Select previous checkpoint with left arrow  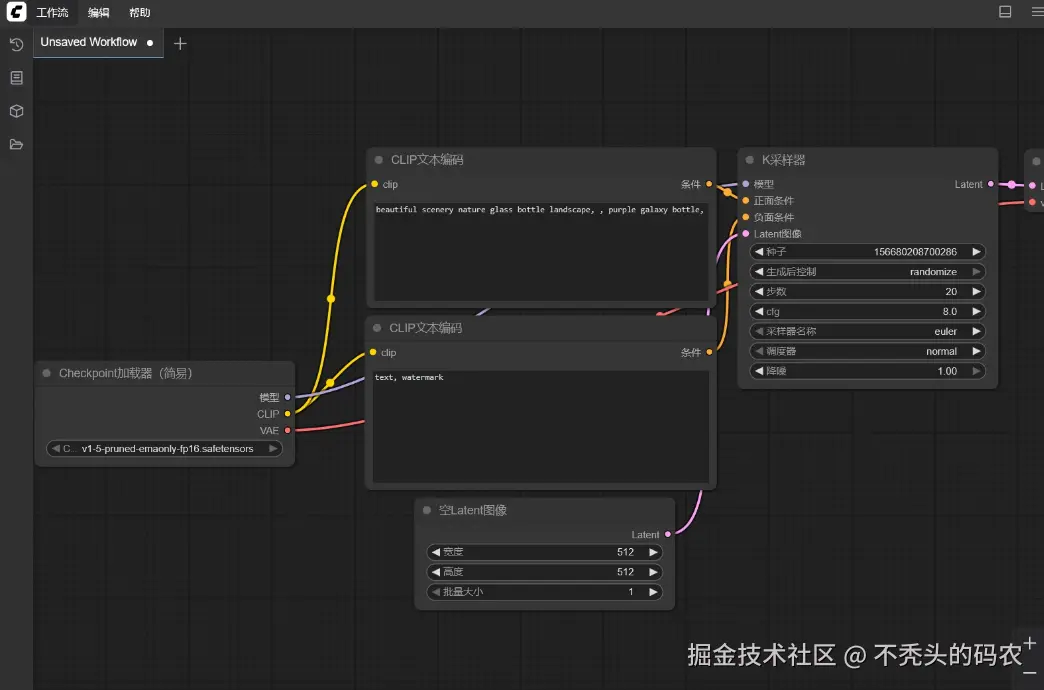coord(55,449)
